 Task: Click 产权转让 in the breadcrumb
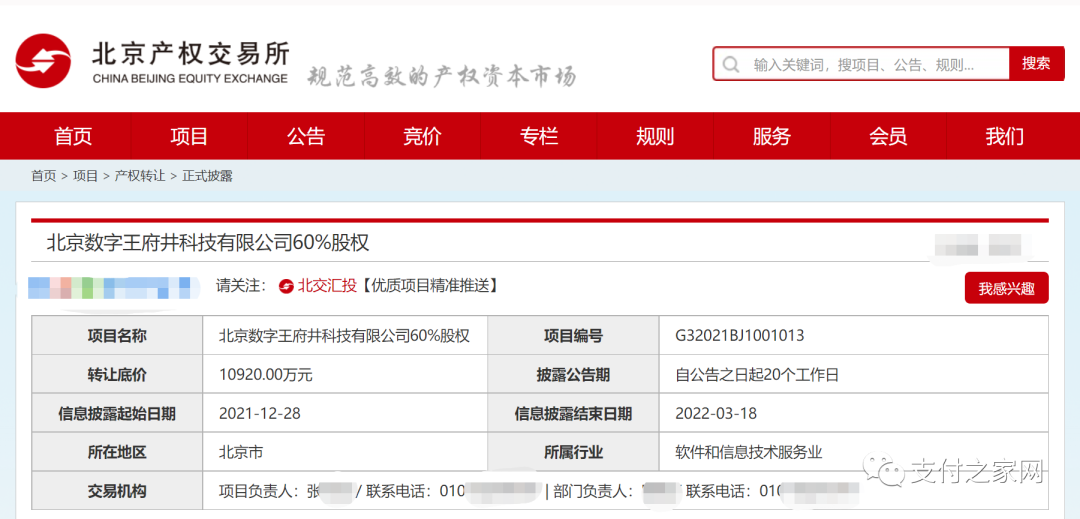140,176
